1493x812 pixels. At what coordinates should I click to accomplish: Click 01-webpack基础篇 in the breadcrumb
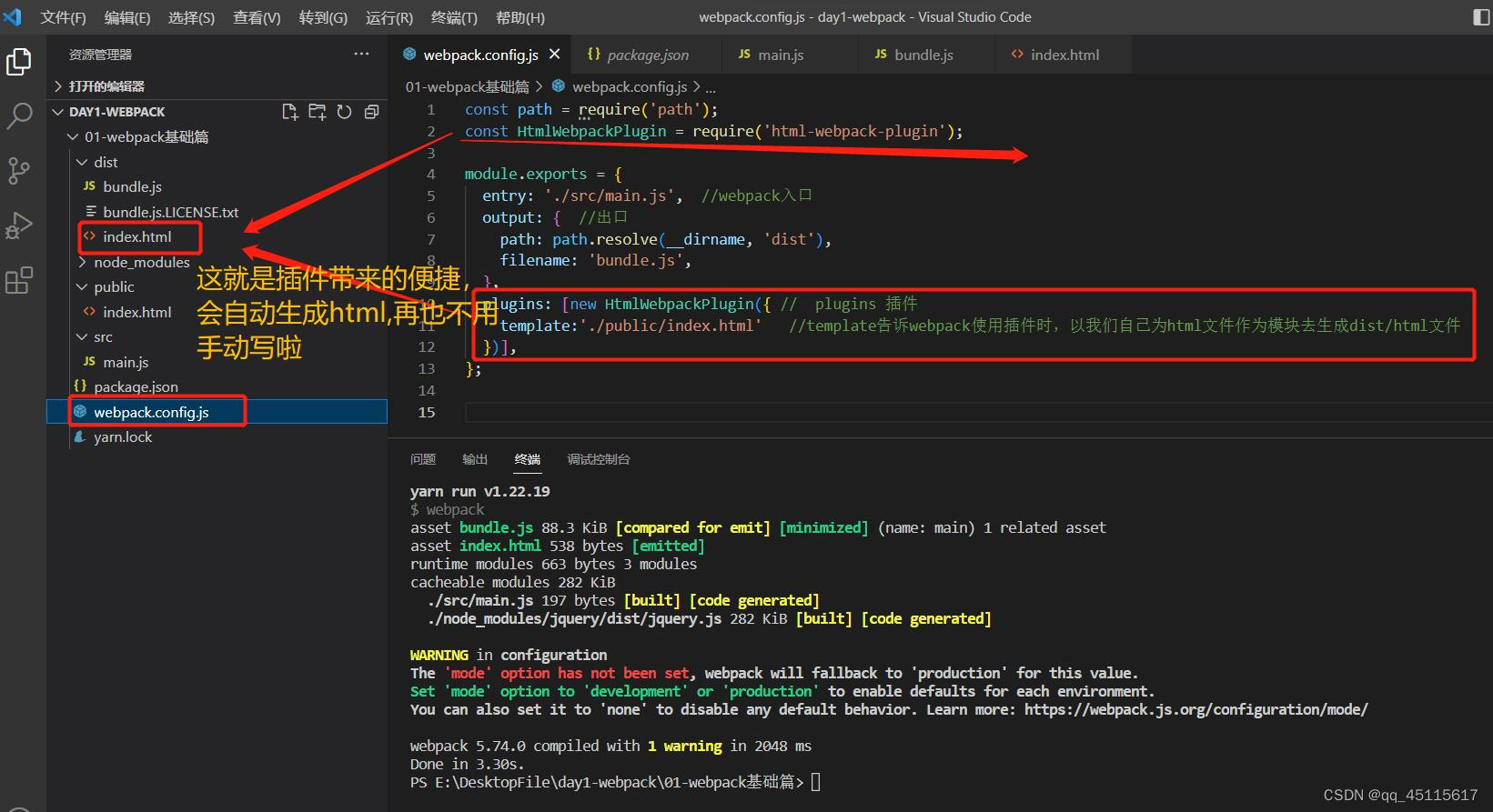467,86
